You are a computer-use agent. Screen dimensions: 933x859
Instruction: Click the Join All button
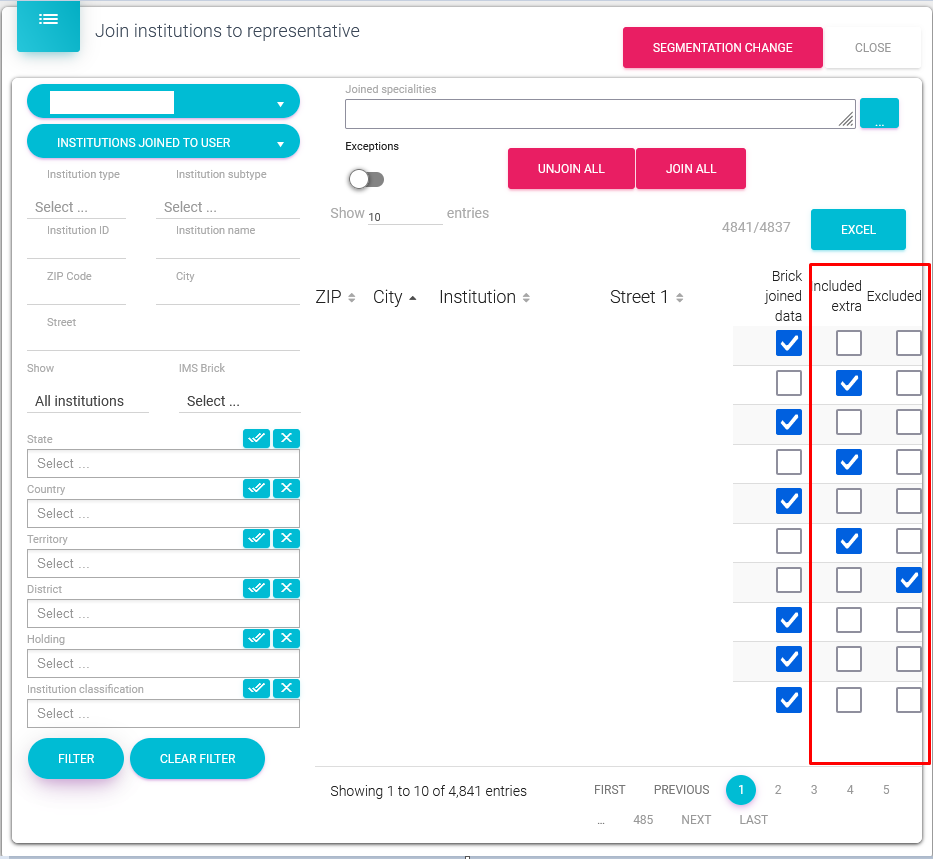tap(691, 169)
